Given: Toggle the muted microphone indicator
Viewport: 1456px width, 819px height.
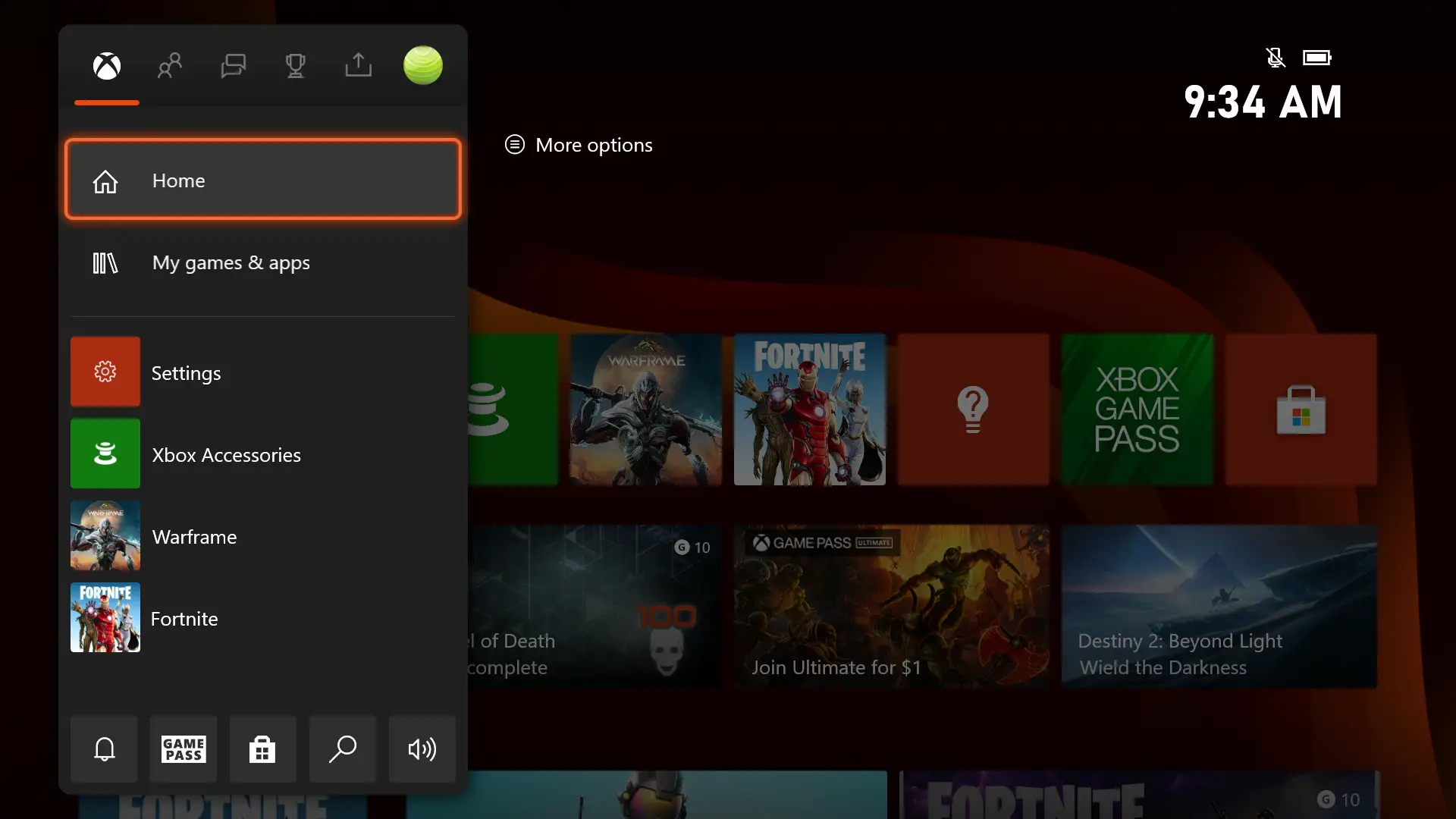Looking at the screenshot, I should click(1276, 57).
